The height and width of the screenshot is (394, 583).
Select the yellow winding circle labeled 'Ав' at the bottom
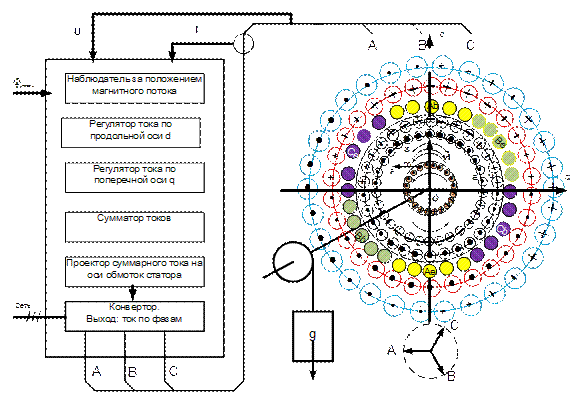pos(430,271)
